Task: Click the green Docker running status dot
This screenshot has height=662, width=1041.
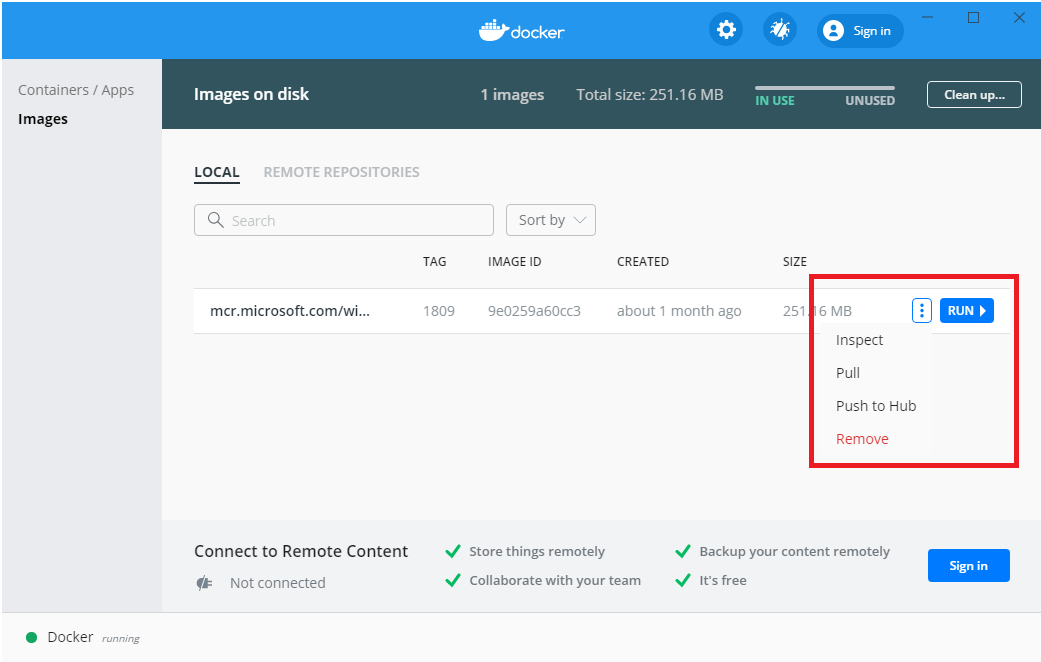Action: pyautogui.click(x=31, y=637)
